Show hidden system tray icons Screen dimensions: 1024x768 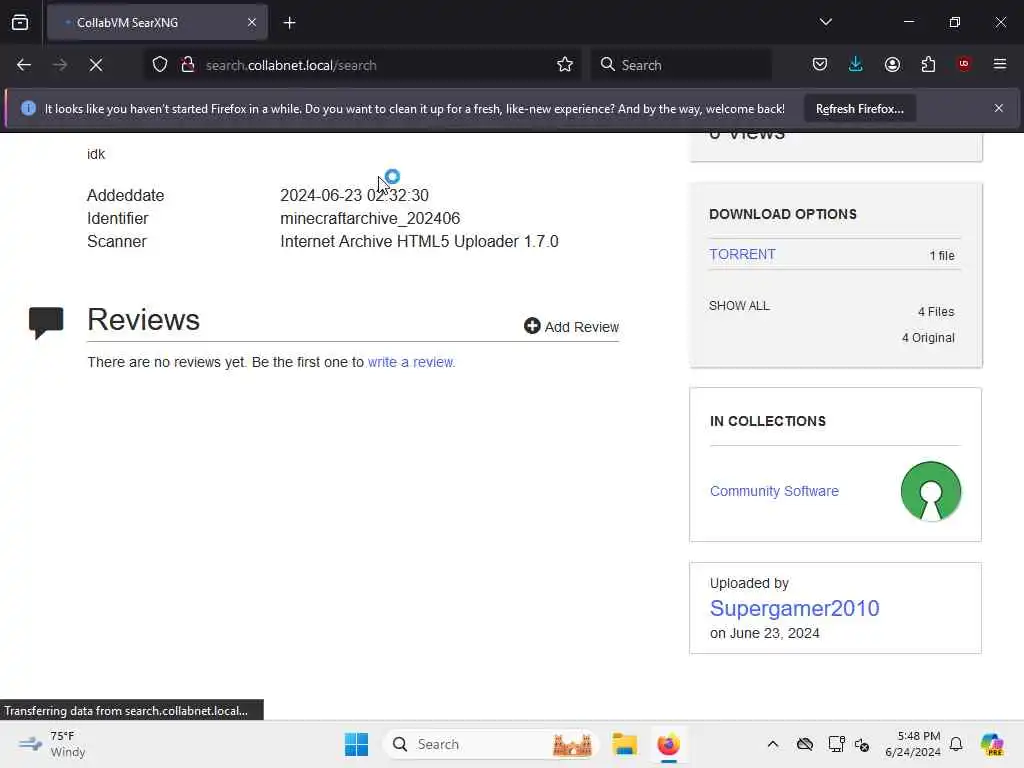pos(773,744)
